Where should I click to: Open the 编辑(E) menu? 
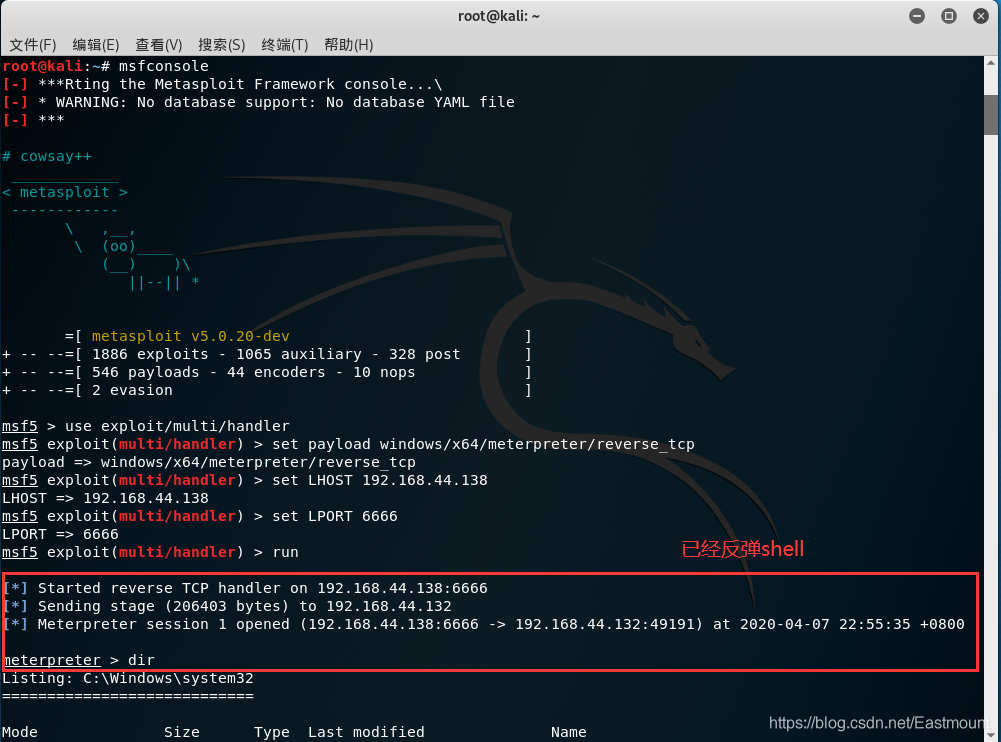96,45
